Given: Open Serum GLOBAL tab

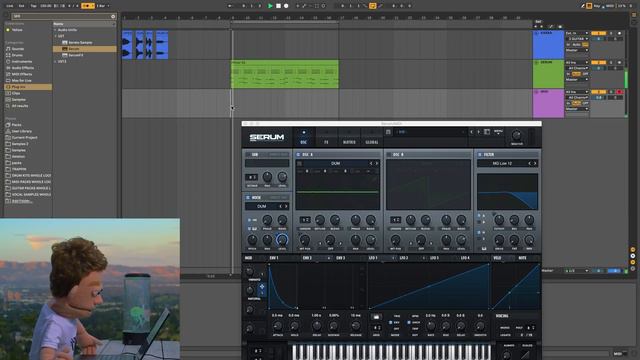Looking at the screenshot, I should [x=371, y=138].
